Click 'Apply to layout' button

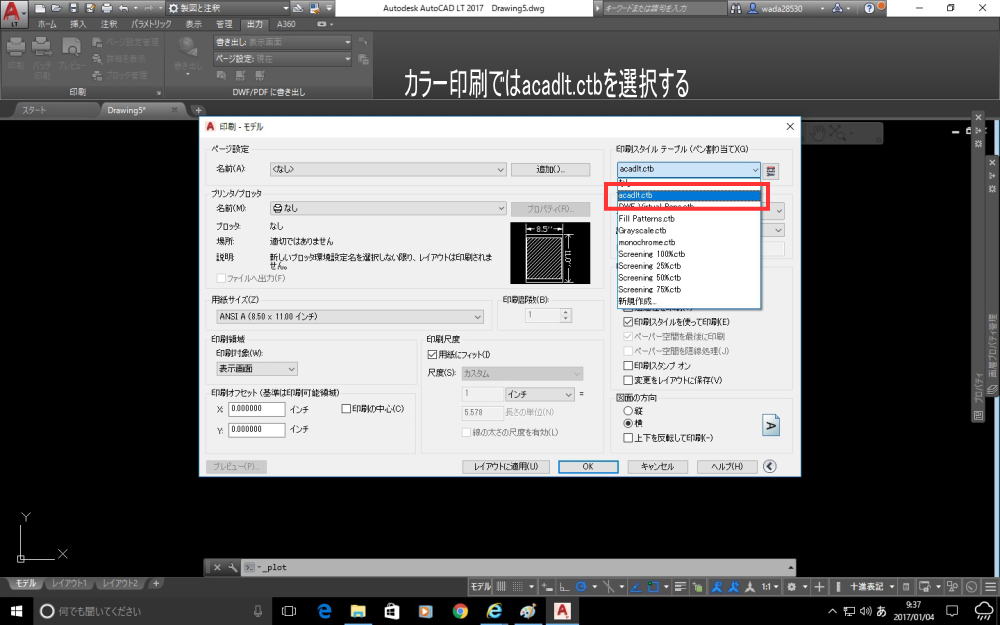[x=506, y=466]
